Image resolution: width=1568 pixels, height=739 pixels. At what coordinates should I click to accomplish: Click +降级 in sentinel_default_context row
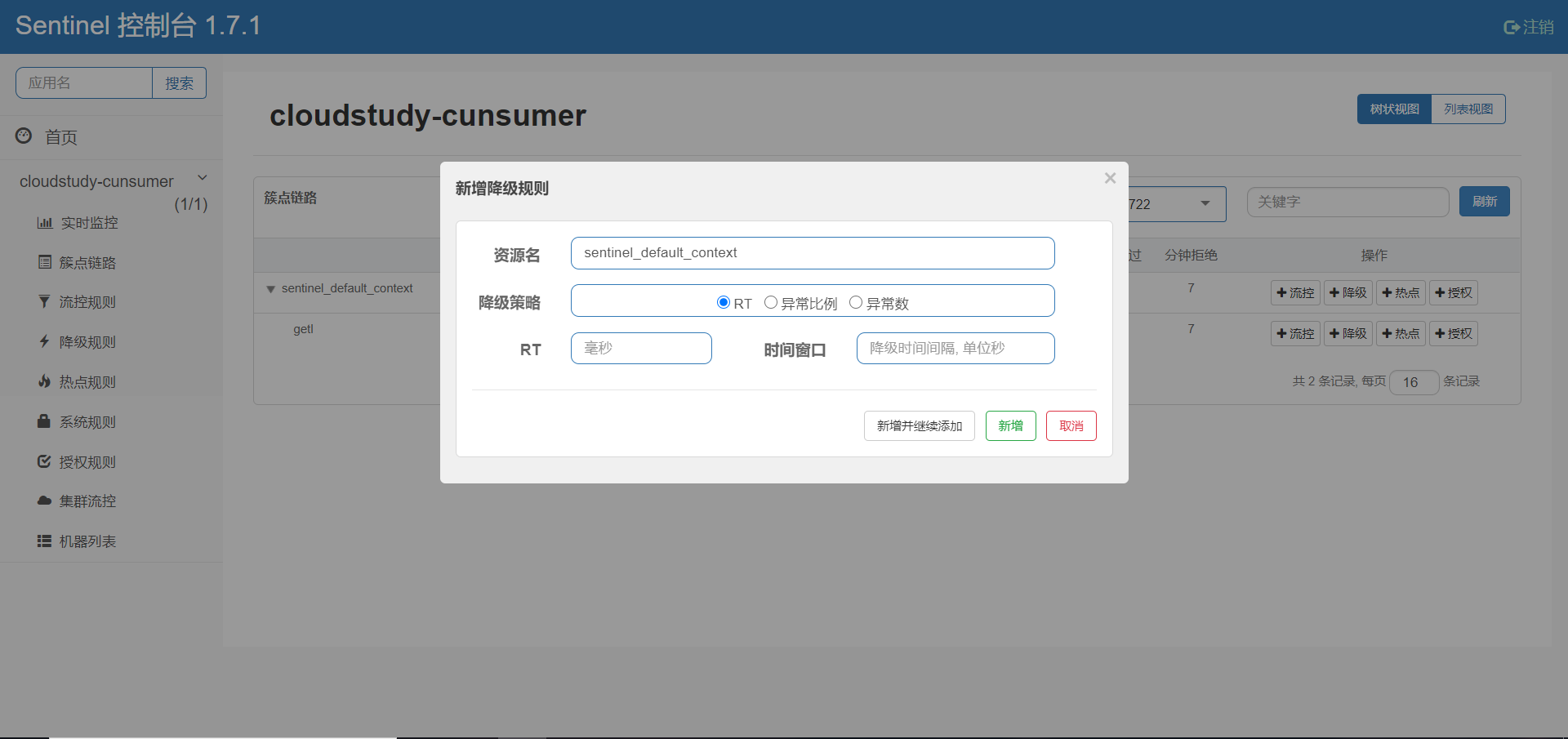point(1348,292)
